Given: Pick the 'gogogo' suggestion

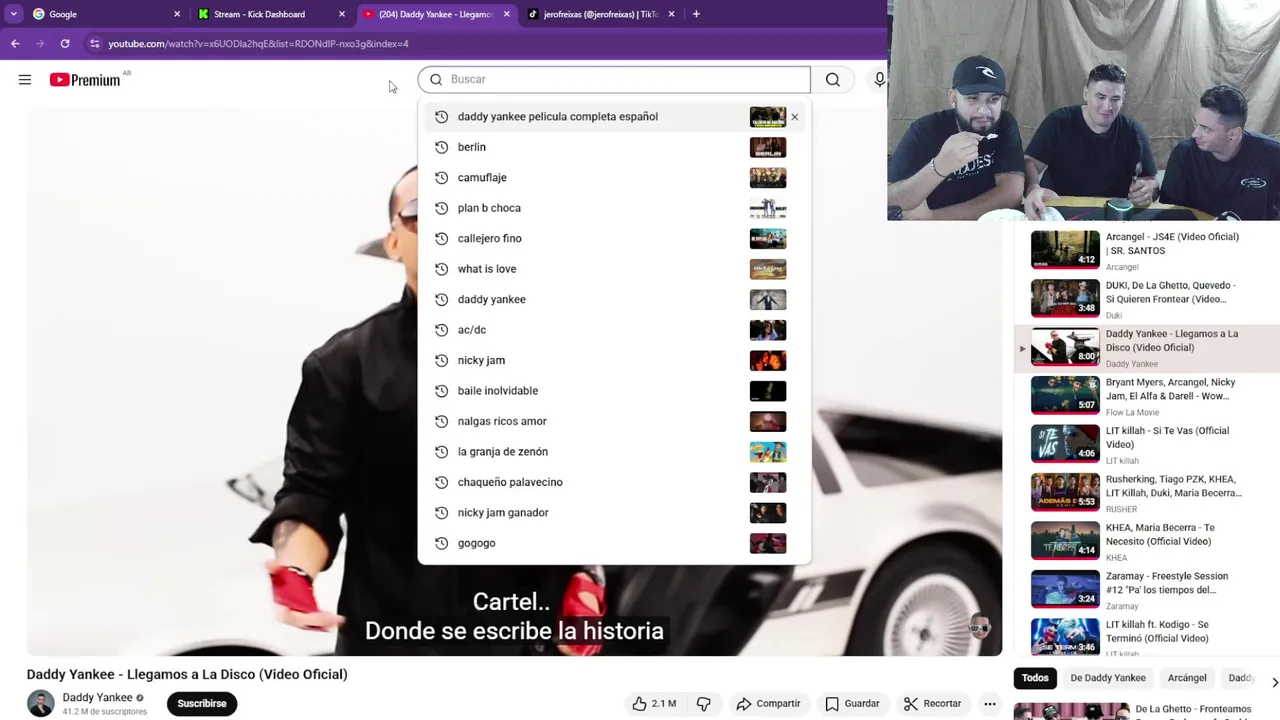Looking at the screenshot, I should pyautogui.click(x=614, y=543).
